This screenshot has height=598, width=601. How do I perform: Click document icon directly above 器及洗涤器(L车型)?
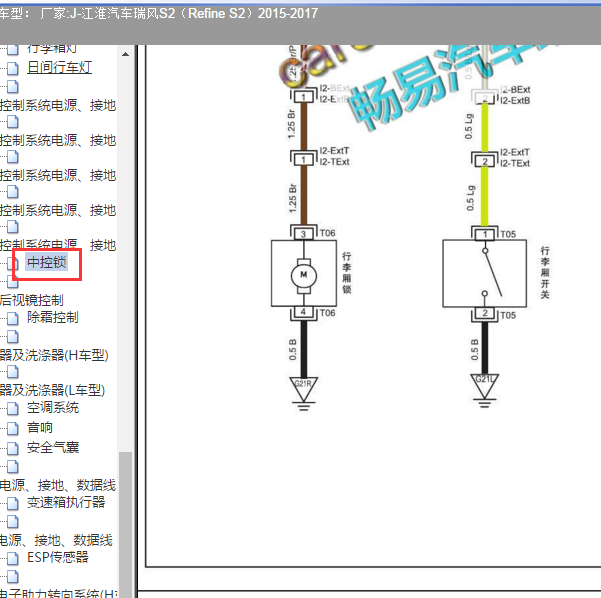coord(13,371)
